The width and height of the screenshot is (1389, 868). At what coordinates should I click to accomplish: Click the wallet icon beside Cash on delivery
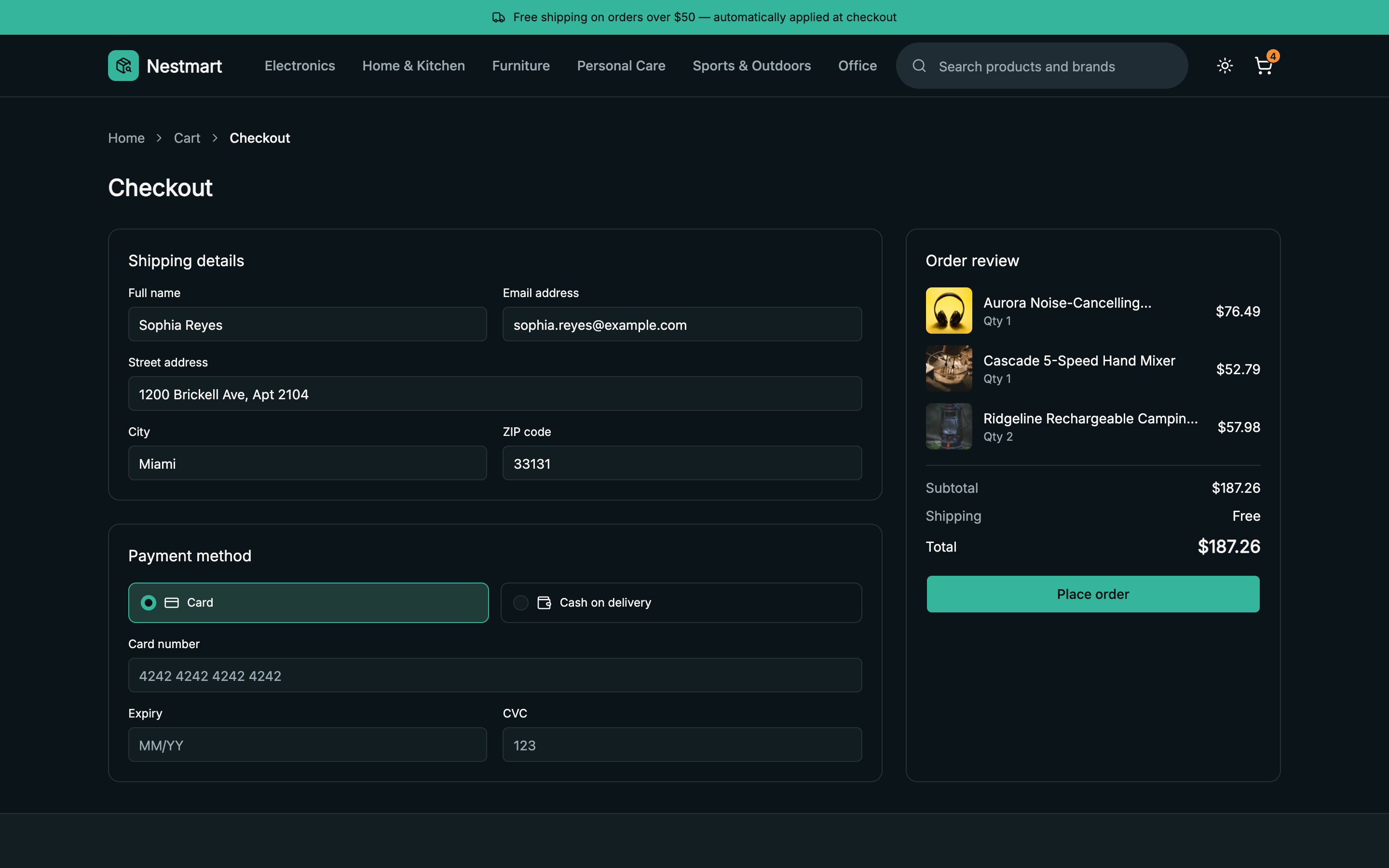[x=544, y=603]
